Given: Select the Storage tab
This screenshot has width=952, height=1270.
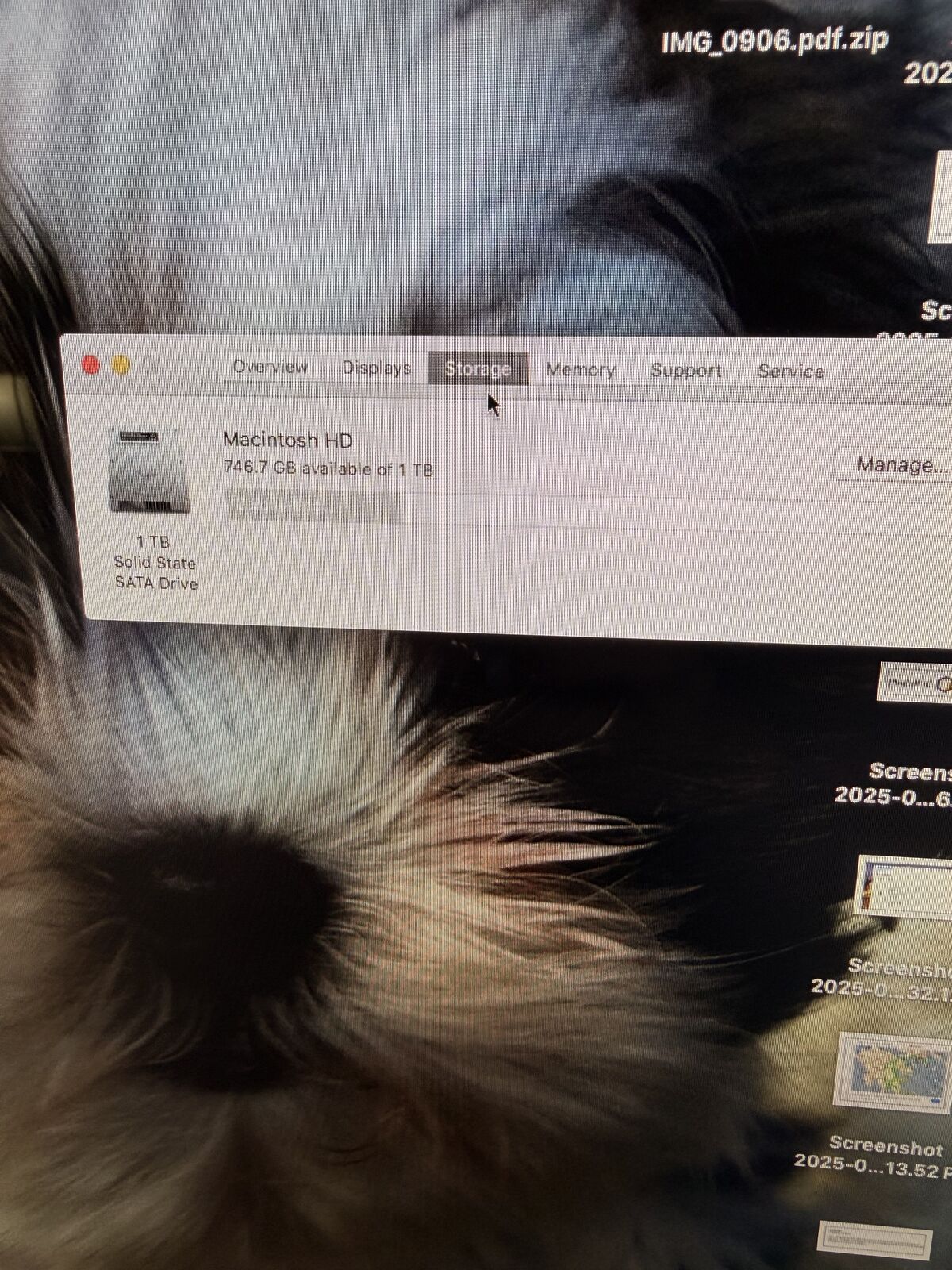Looking at the screenshot, I should point(478,369).
